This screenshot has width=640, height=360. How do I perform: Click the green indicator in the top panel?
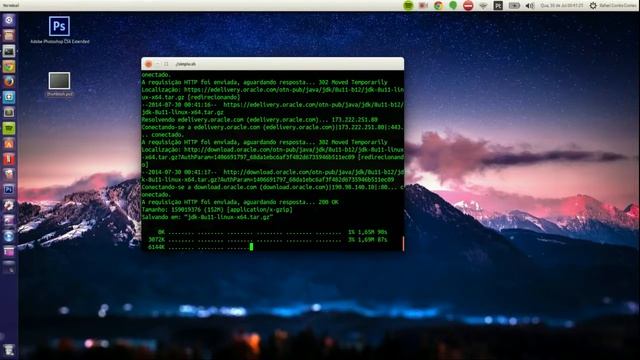(x=408, y=5)
